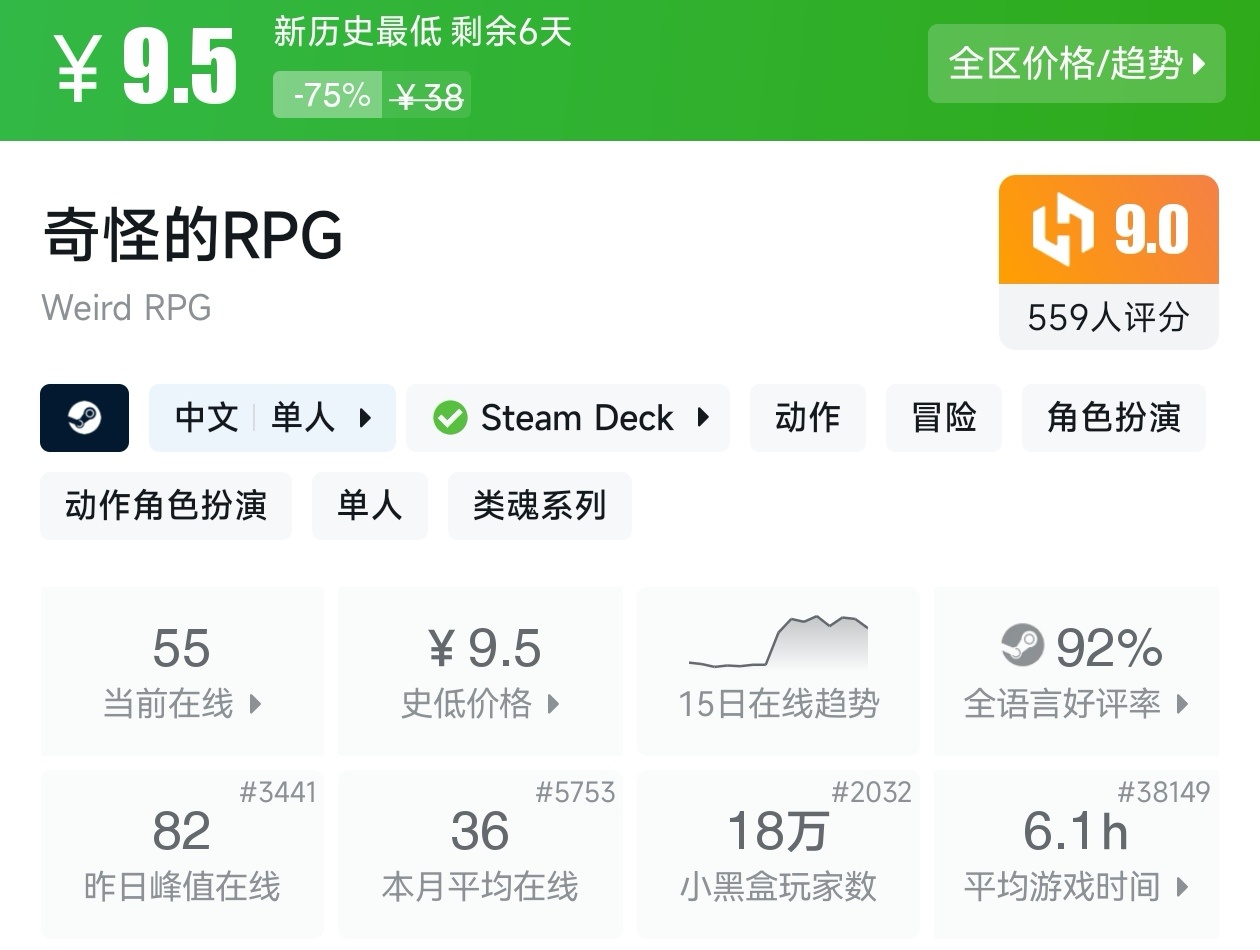The height and width of the screenshot is (950, 1260).
Task: Open the 全区价格/趋势 price trend button
Action: point(1076,64)
